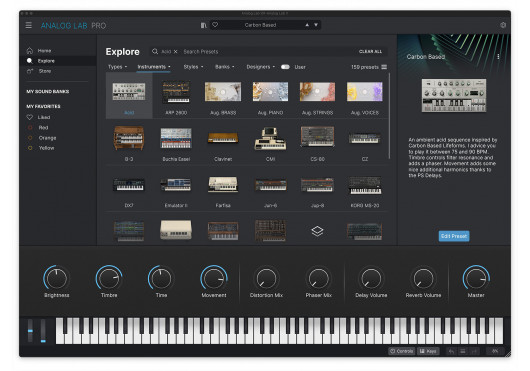This screenshot has height=371, width=530.
Task: Toggle the Keys keyboard panel button
Action: pyautogui.click(x=428, y=351)
